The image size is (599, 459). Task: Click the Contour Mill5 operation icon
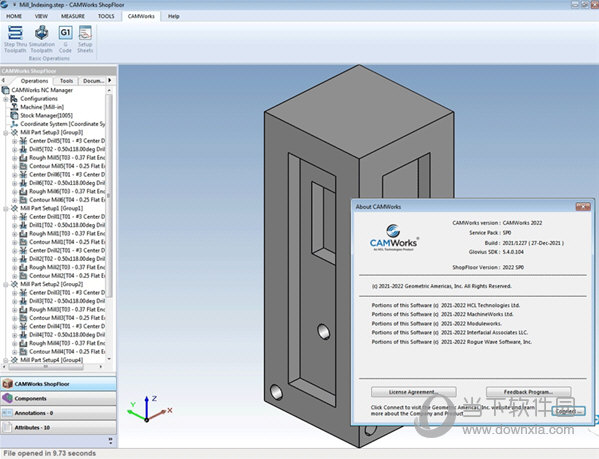coord(23,166)
